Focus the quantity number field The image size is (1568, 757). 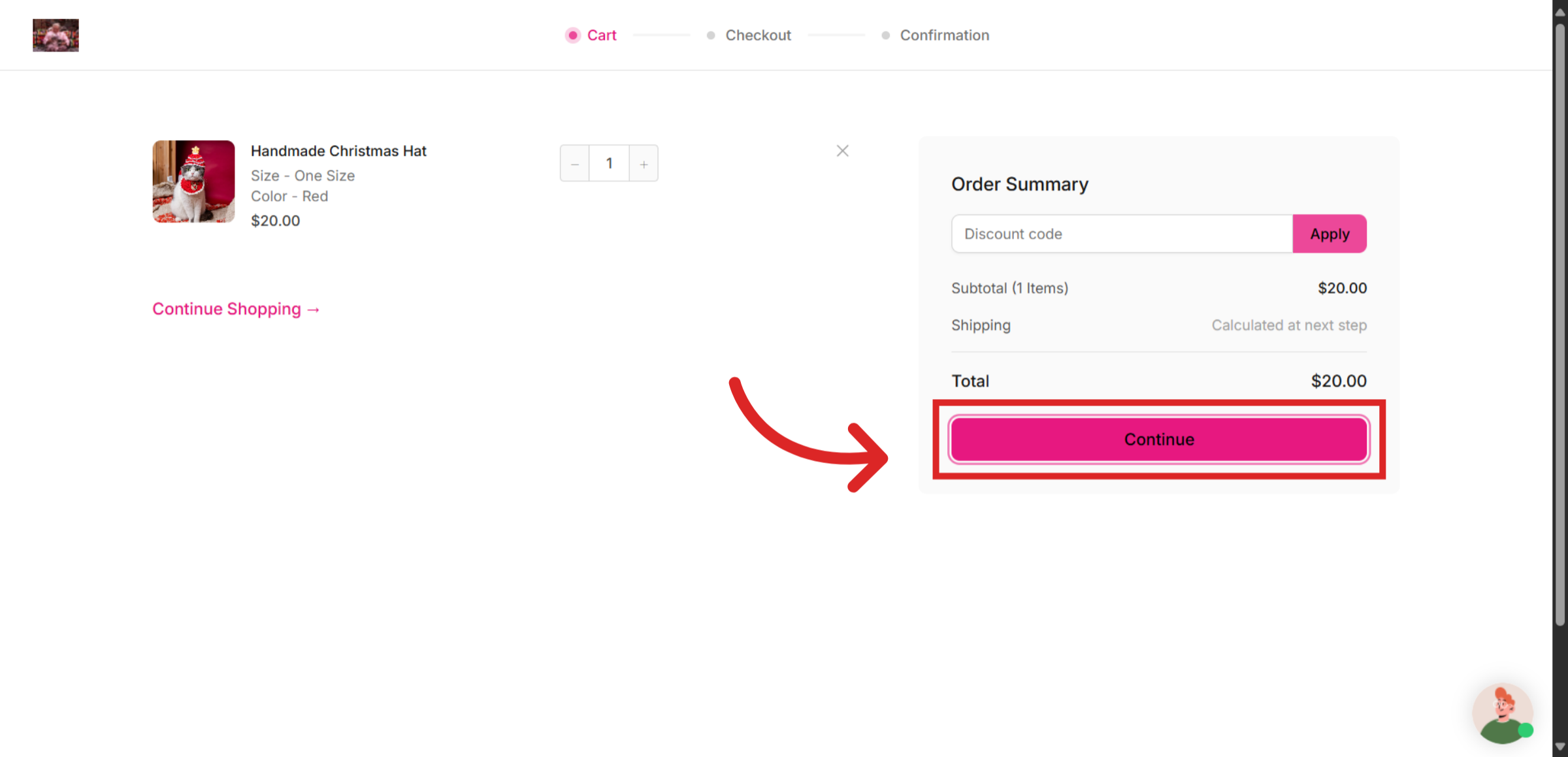609,163
